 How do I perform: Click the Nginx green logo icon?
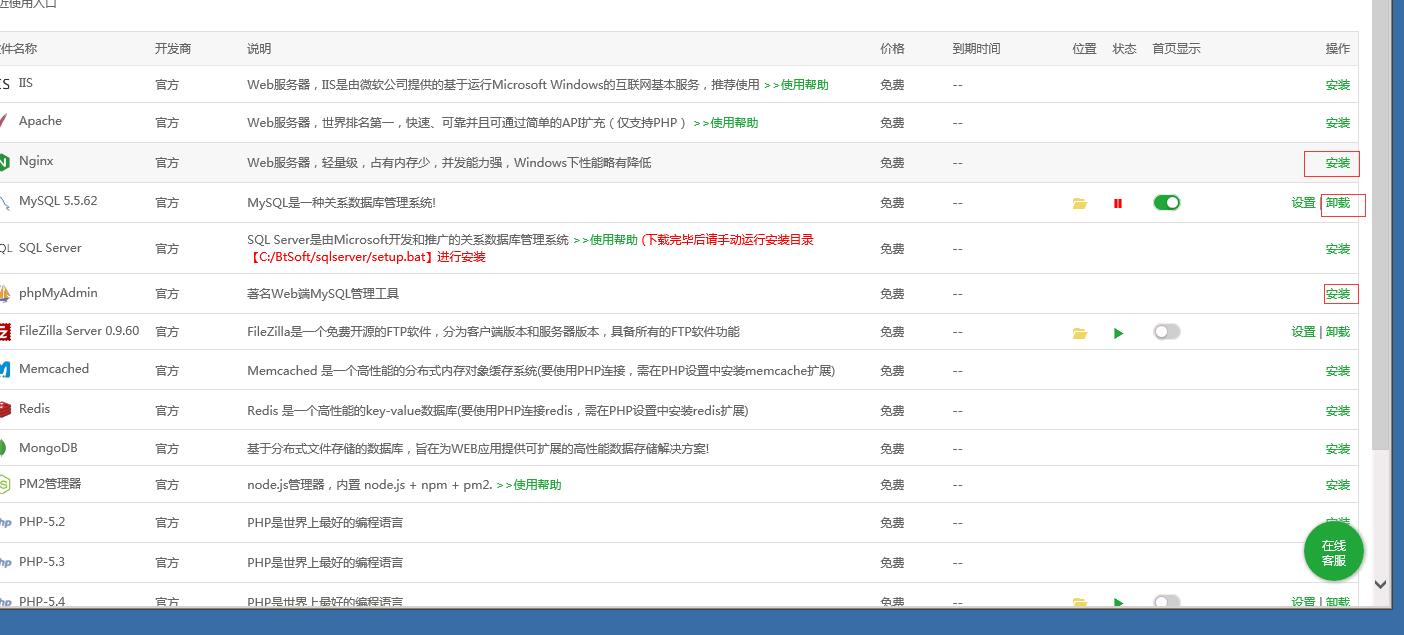click(x=5, y=162)
